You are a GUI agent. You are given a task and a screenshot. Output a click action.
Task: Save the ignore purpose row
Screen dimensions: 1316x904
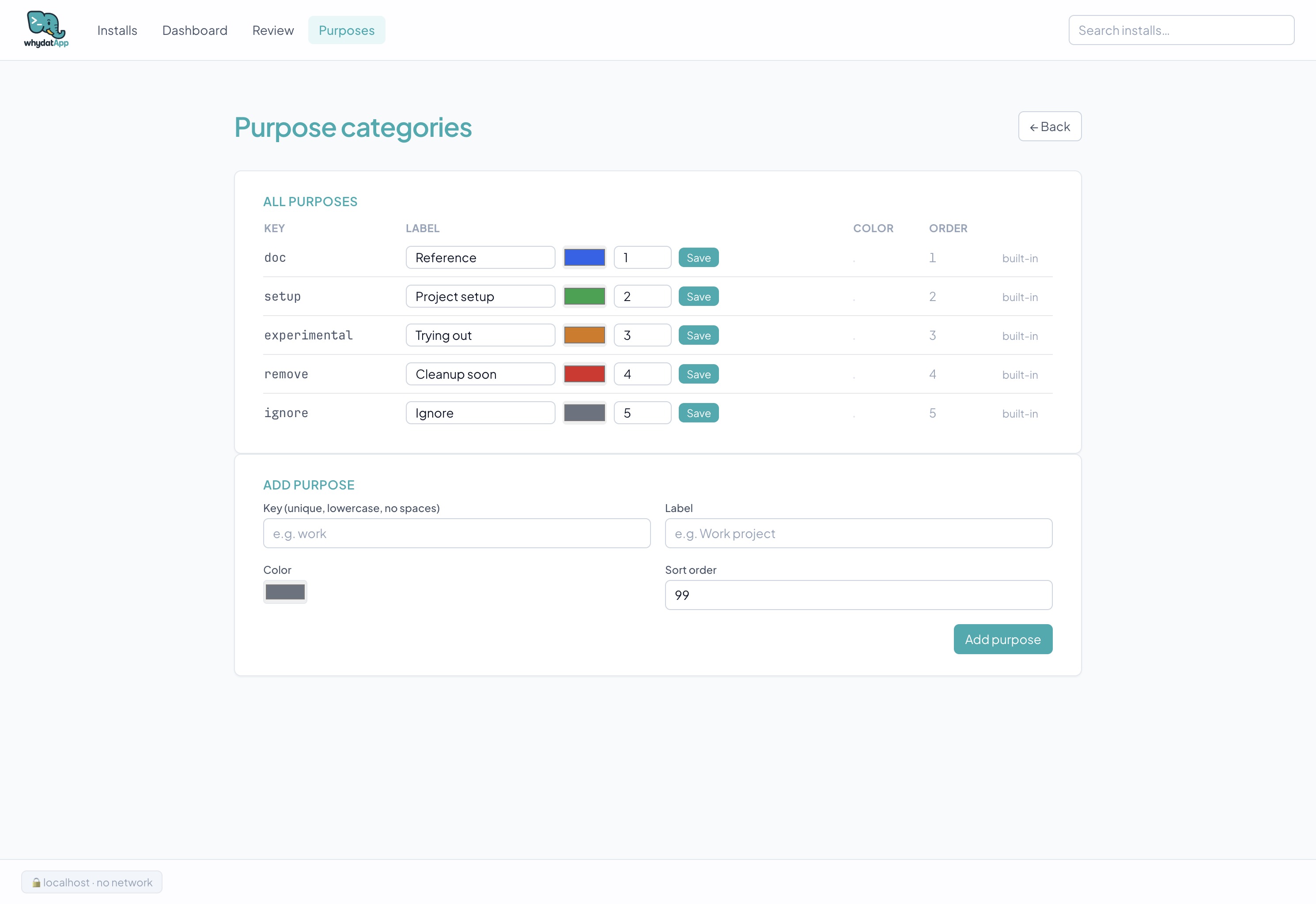699,413
